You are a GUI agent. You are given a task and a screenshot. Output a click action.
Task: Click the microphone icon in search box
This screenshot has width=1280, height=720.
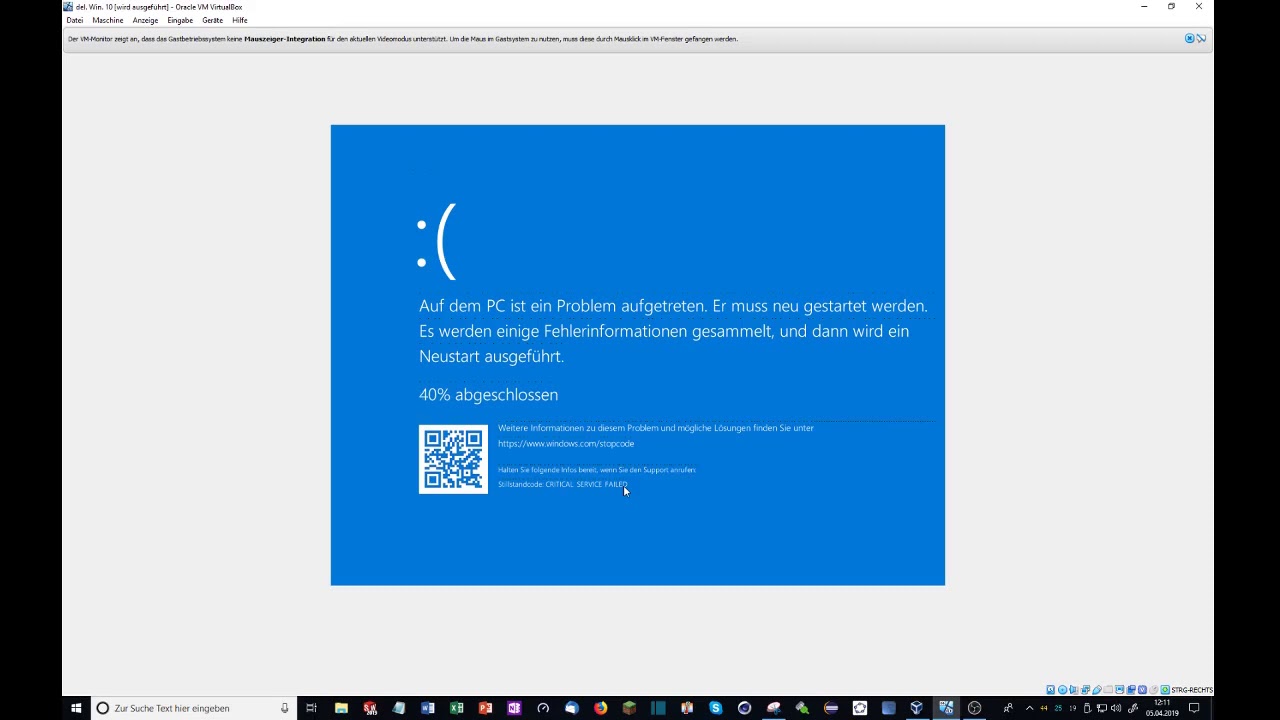(284, 708)
